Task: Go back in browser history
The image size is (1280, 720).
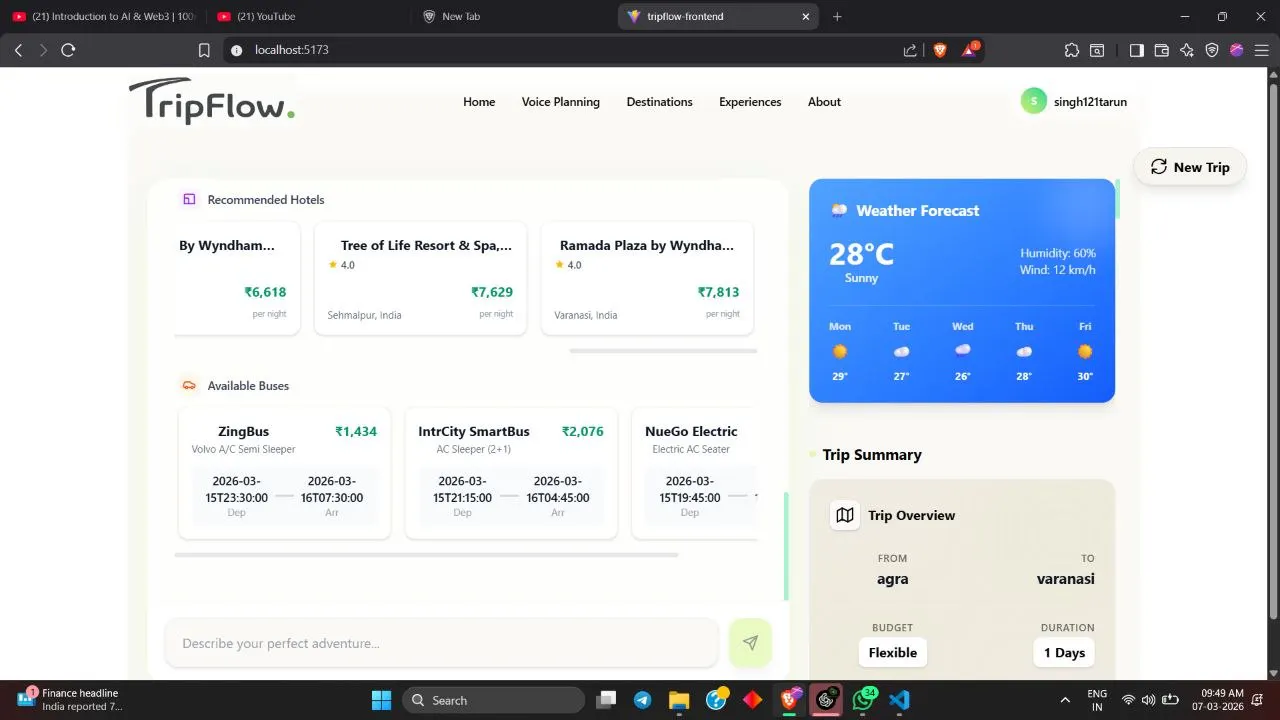Action: click(18, 50)
